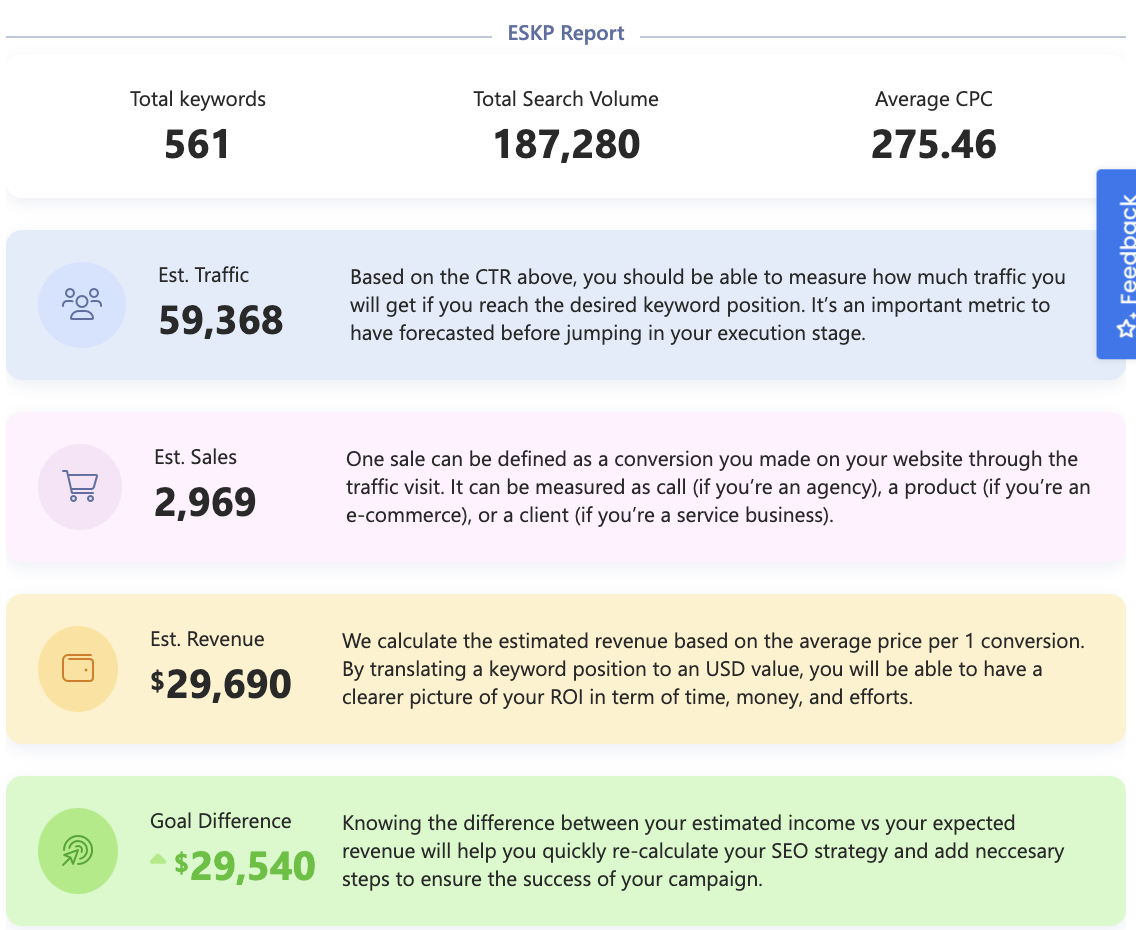1136x930 pixels.
Task: Open the Feedback sidebar panel
Action: click(x=1117, y=264)
